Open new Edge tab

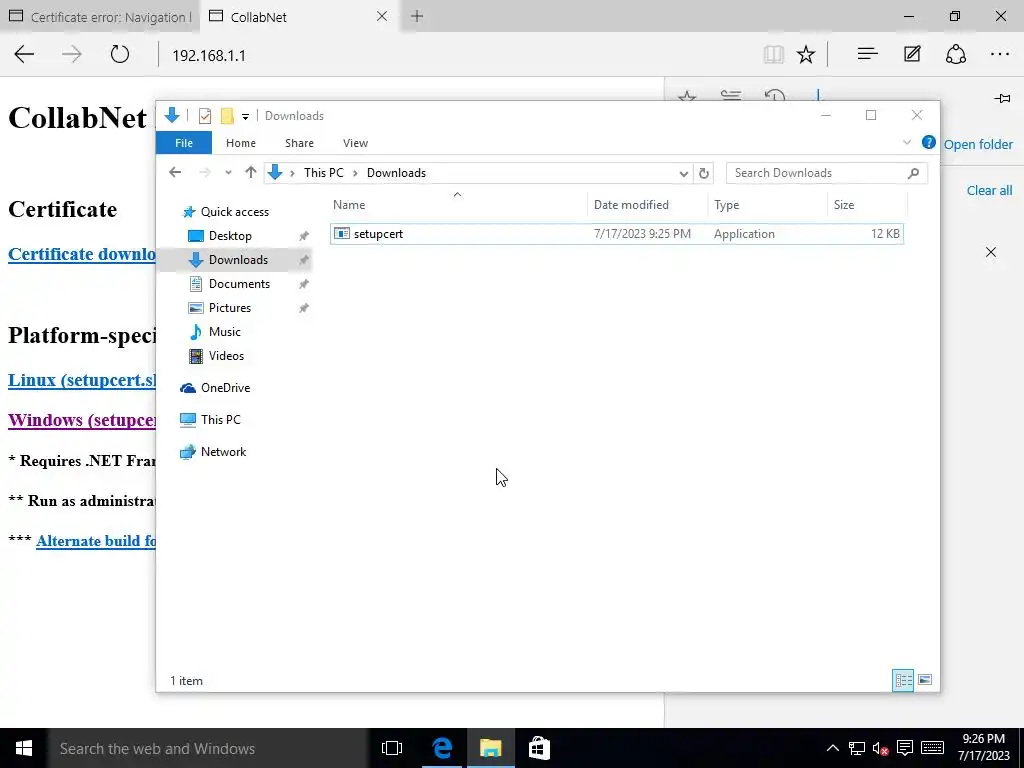click(417, 16)
